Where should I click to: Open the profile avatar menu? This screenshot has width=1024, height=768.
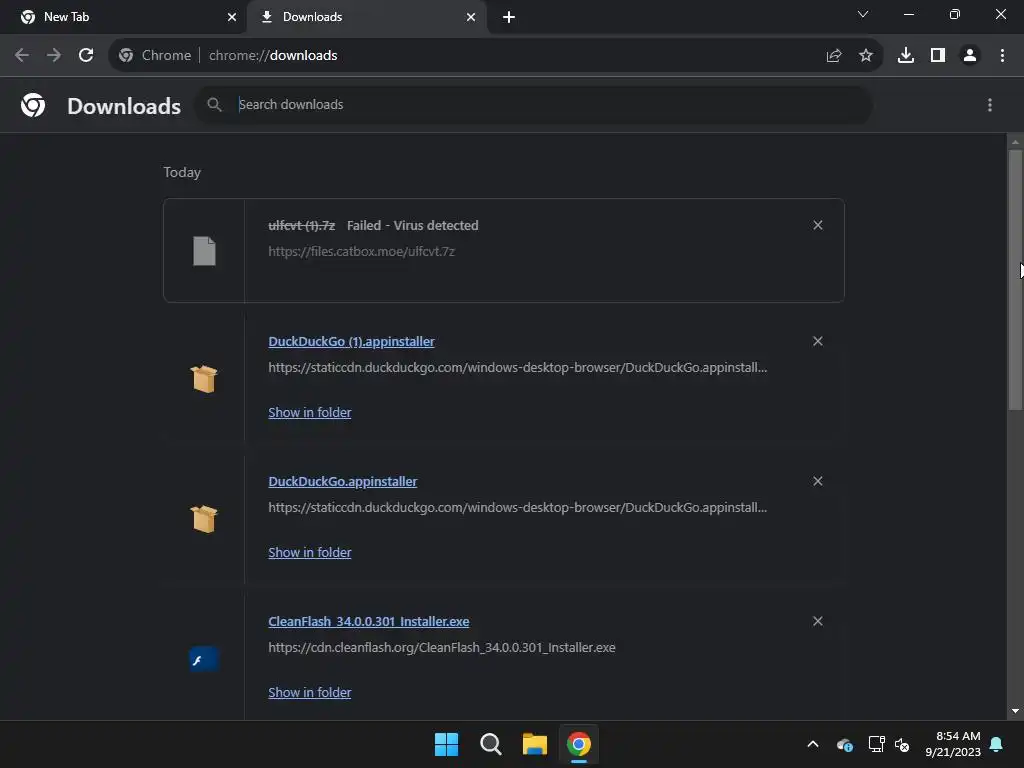pyautogui.click(x=970, y=56)
